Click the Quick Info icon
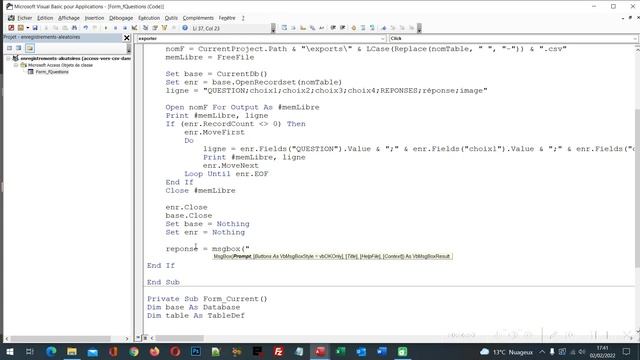The height and width of the screenshot is (360, 640). click(303, 28)
